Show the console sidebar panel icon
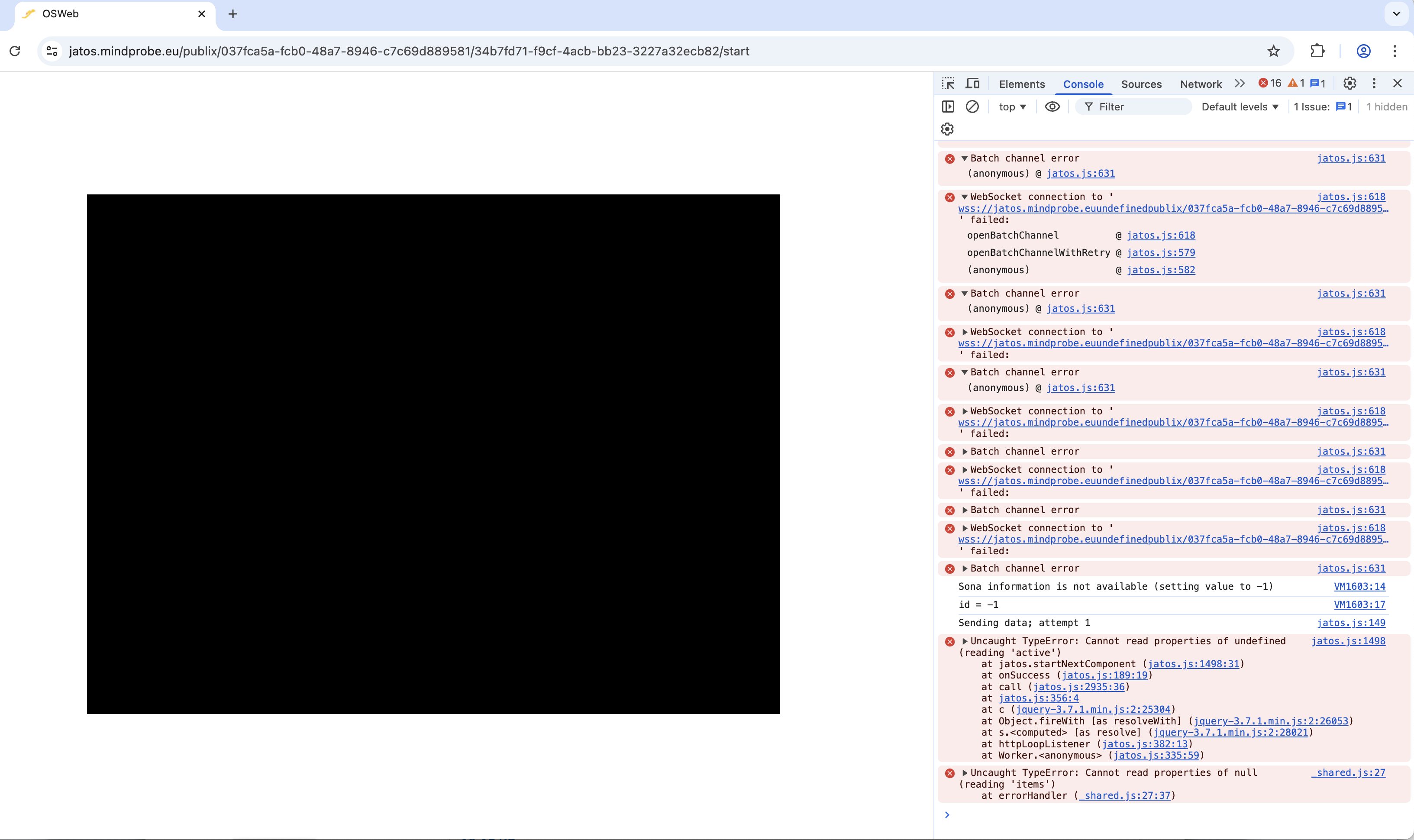This screenshot has height=840, width=1414. click(948, 107)
